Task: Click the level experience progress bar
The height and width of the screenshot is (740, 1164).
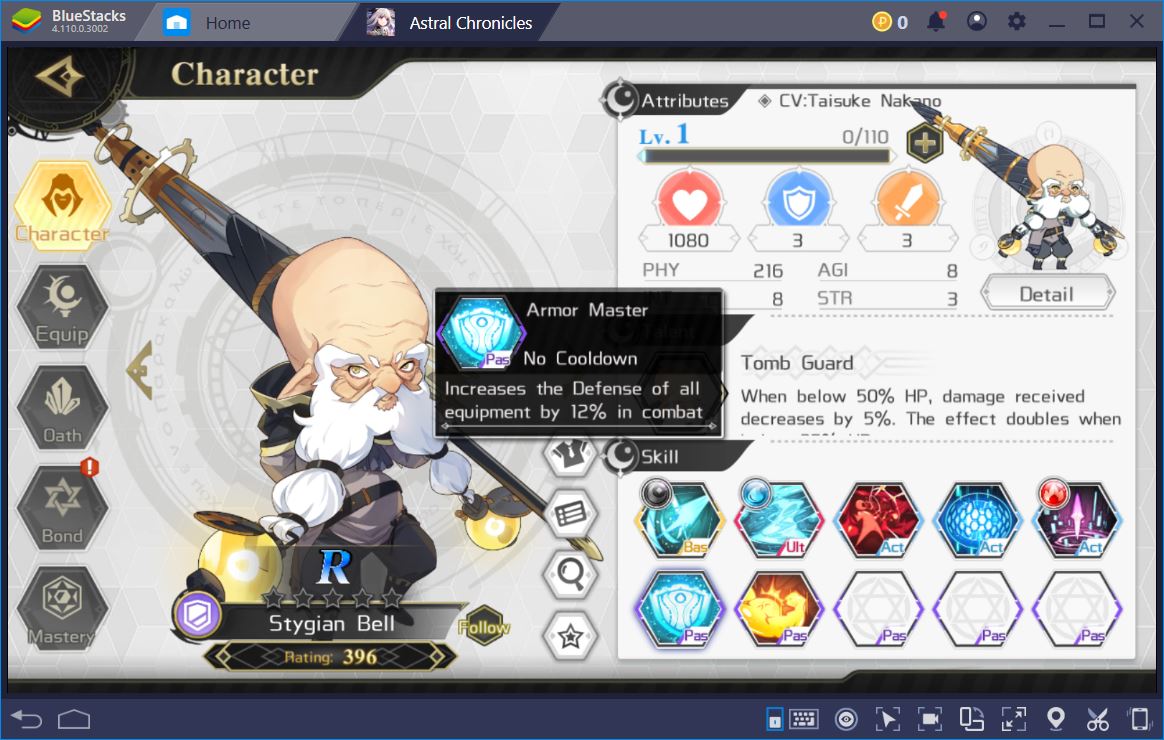Action: [x=766, y=156]
